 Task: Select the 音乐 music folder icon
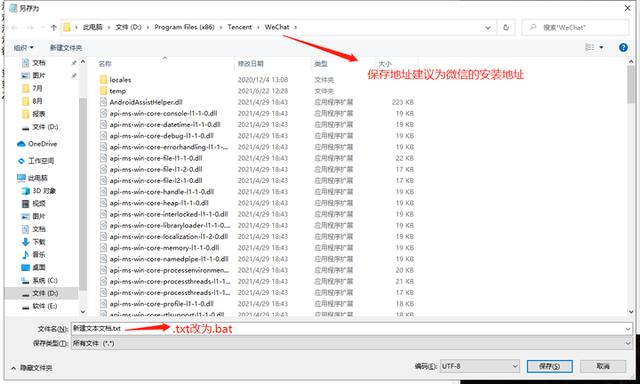[x=25, y=255]
